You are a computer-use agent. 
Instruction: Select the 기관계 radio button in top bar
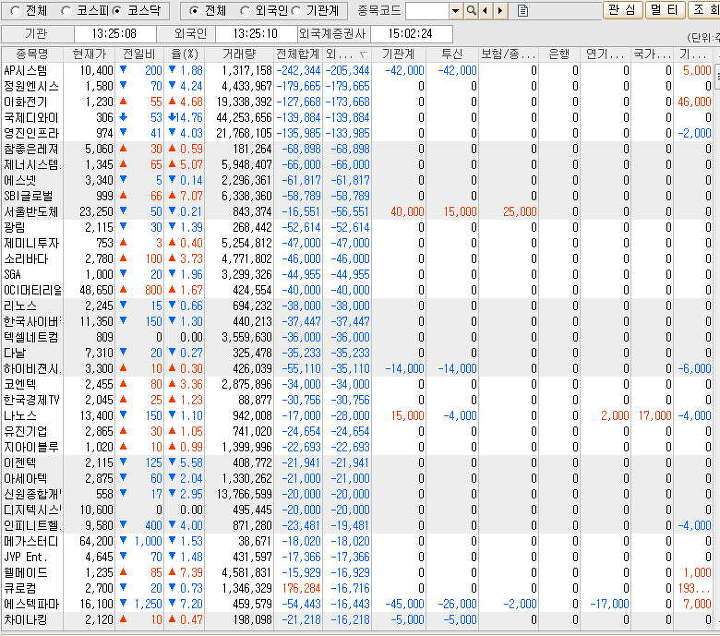295,11
